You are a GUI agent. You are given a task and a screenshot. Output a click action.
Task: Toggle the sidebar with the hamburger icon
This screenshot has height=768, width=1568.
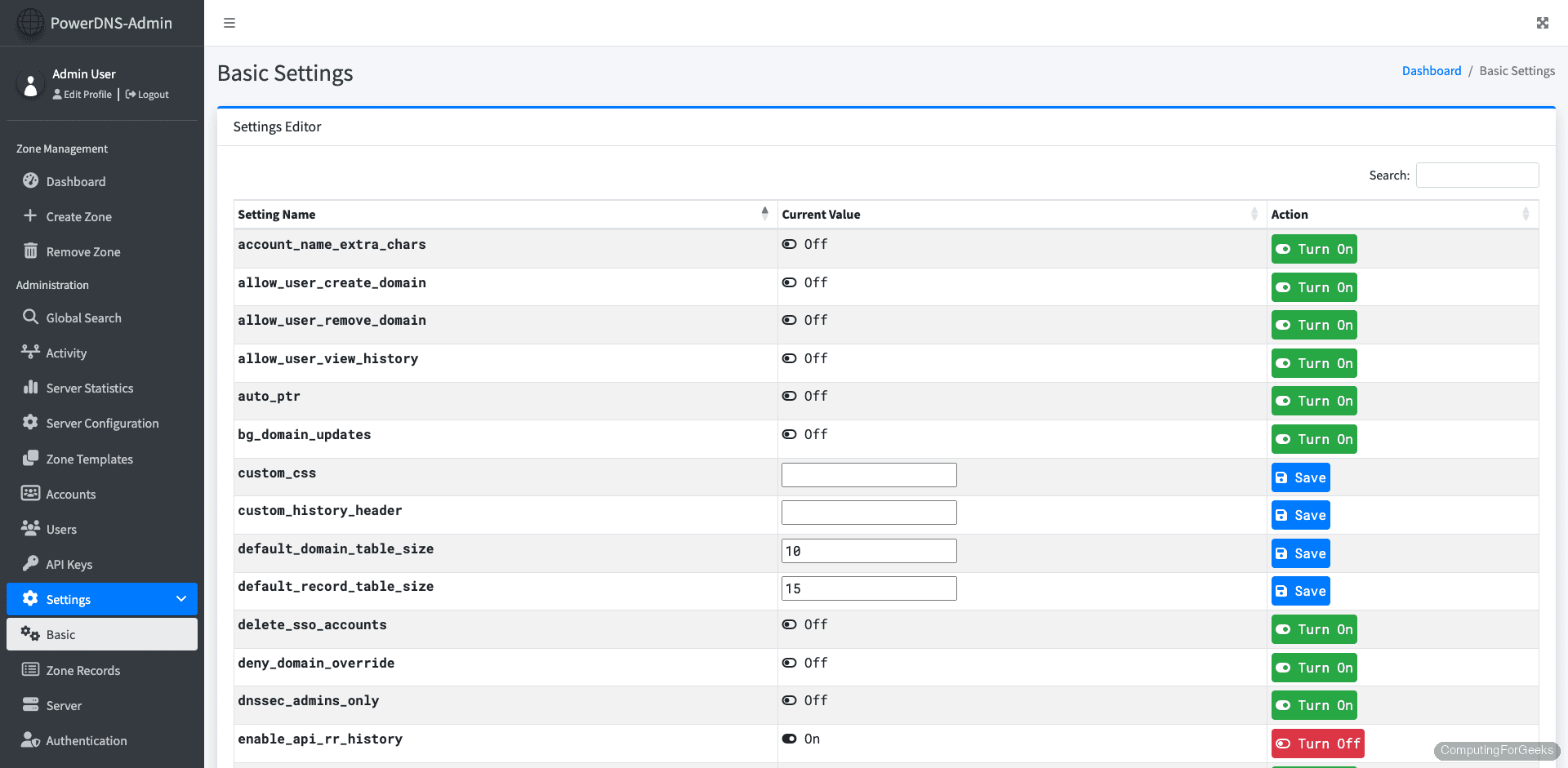(229, 23)
